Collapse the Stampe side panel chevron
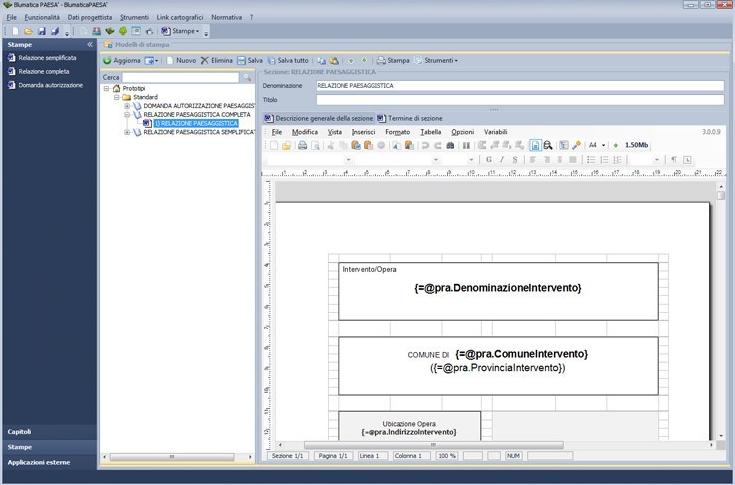This screenshot has height=485, width=735. tap(90, 44)
